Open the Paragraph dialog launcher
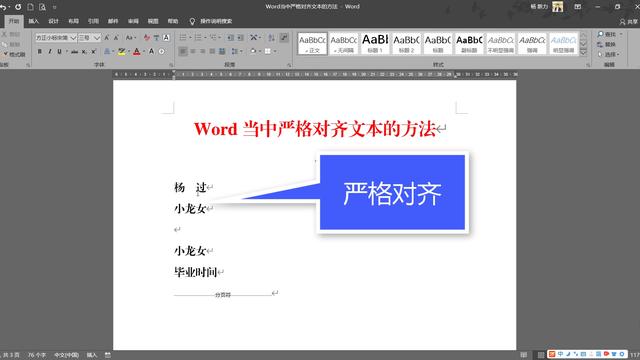The image size is (640, 360). tap(289, 65)
